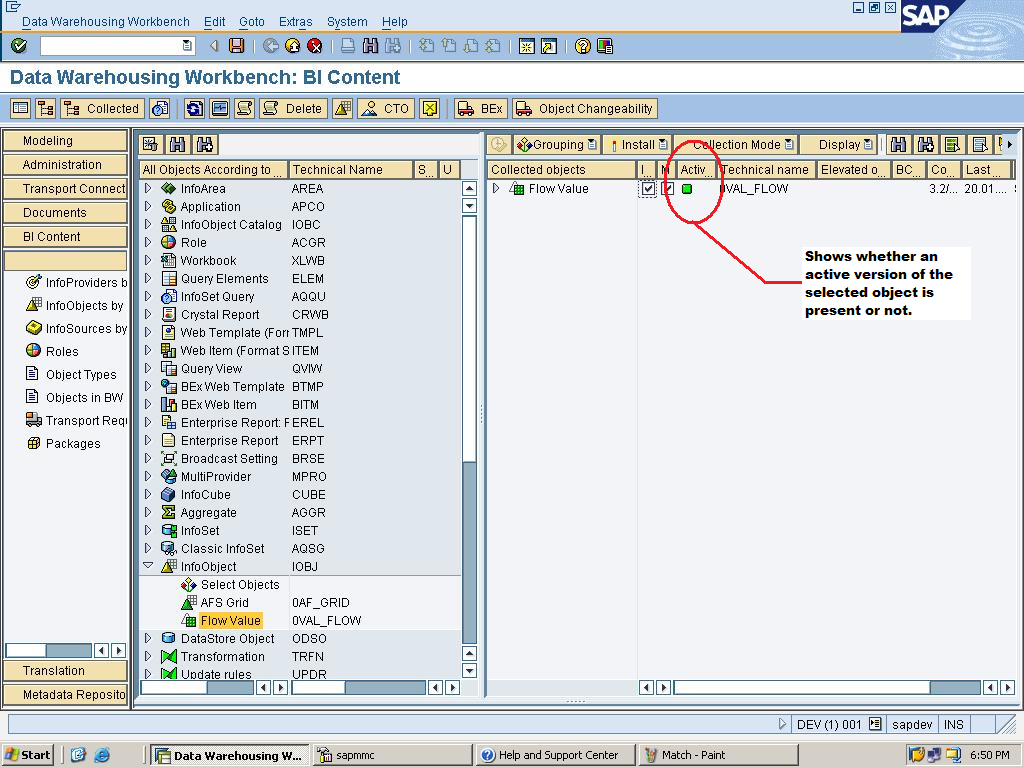Click the Role pie icon in tree
Screen dimensions: 1024x768
168,242
